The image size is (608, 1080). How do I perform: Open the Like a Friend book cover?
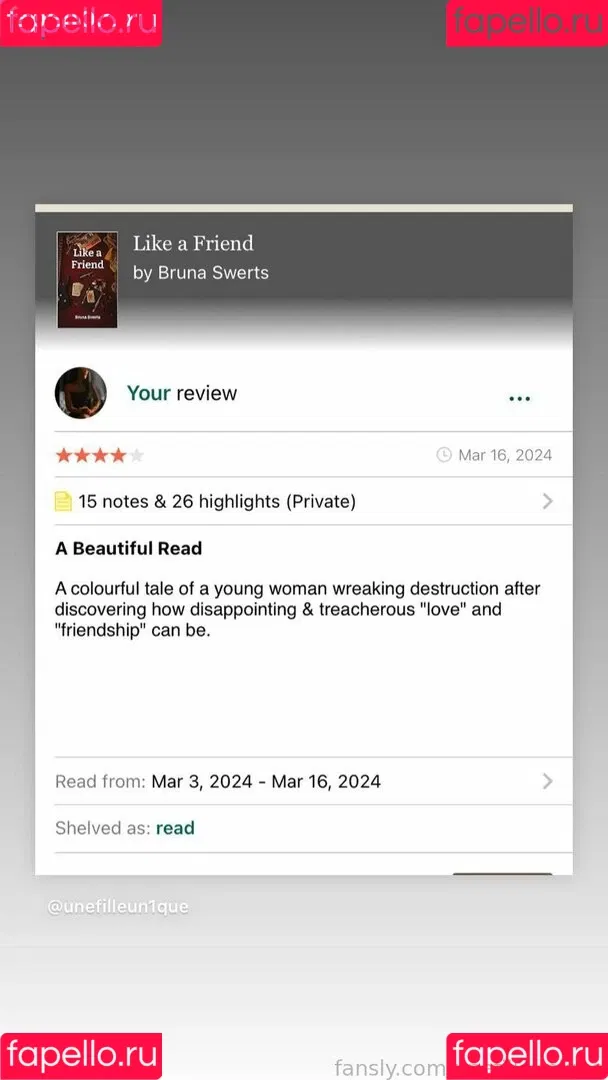[87, 280]
